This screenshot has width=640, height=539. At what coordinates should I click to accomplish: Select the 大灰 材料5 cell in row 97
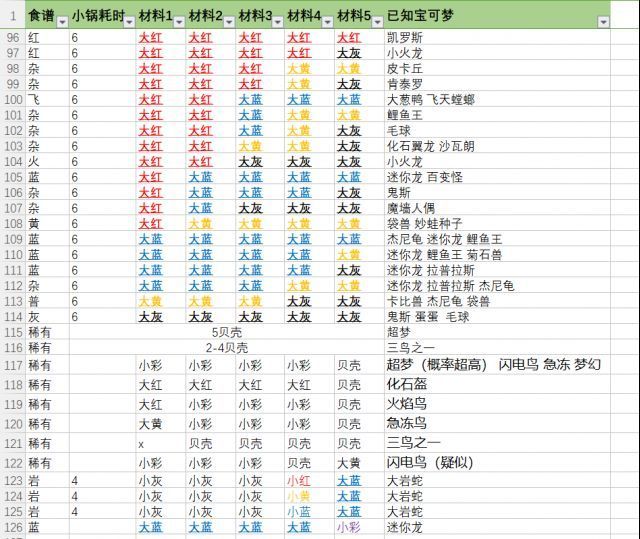click(x=359, y=53)
